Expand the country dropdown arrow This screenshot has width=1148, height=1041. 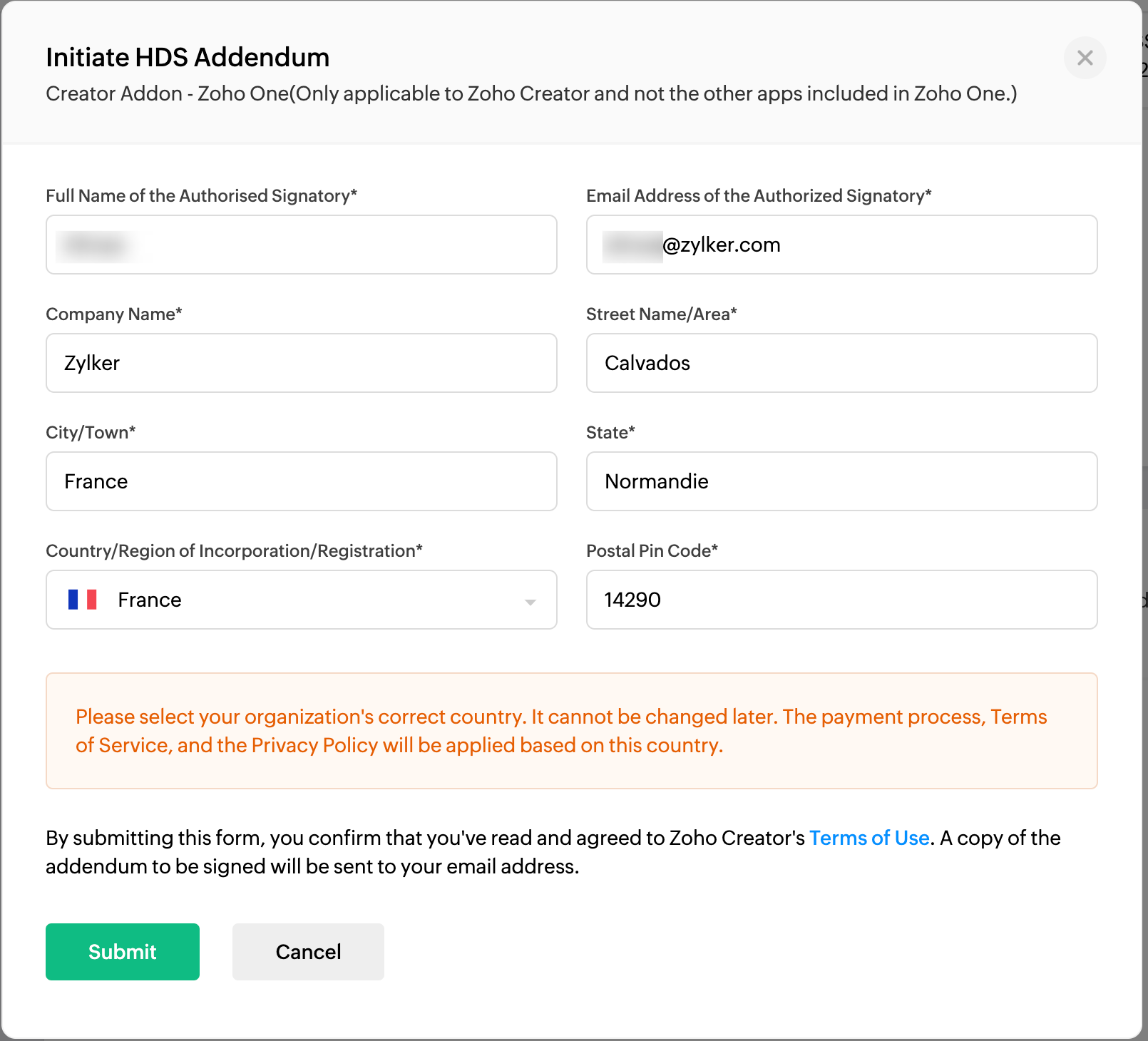[x=530, y=602]
